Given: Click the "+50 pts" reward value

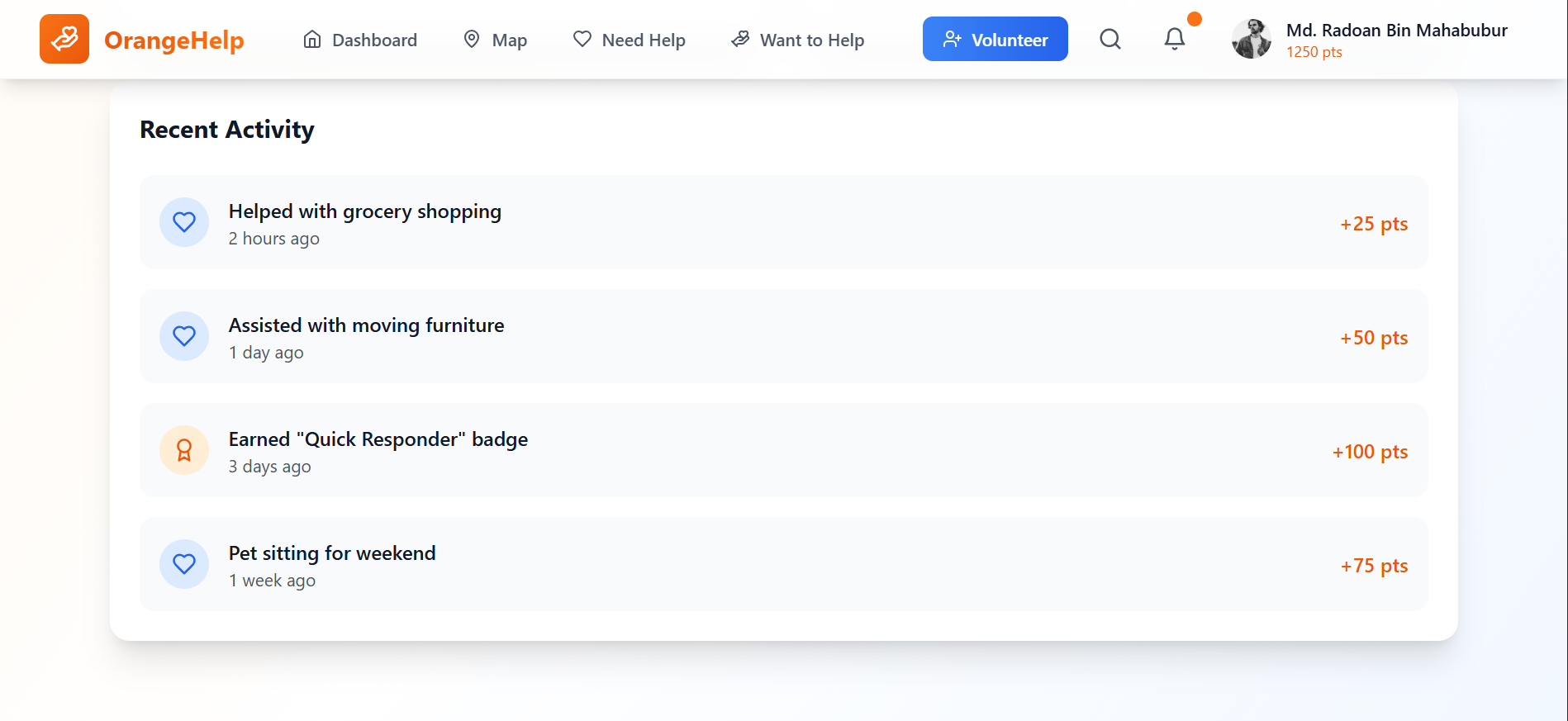Looking at the screenshot, I should pyautogui.click(x=1374, y=338).
